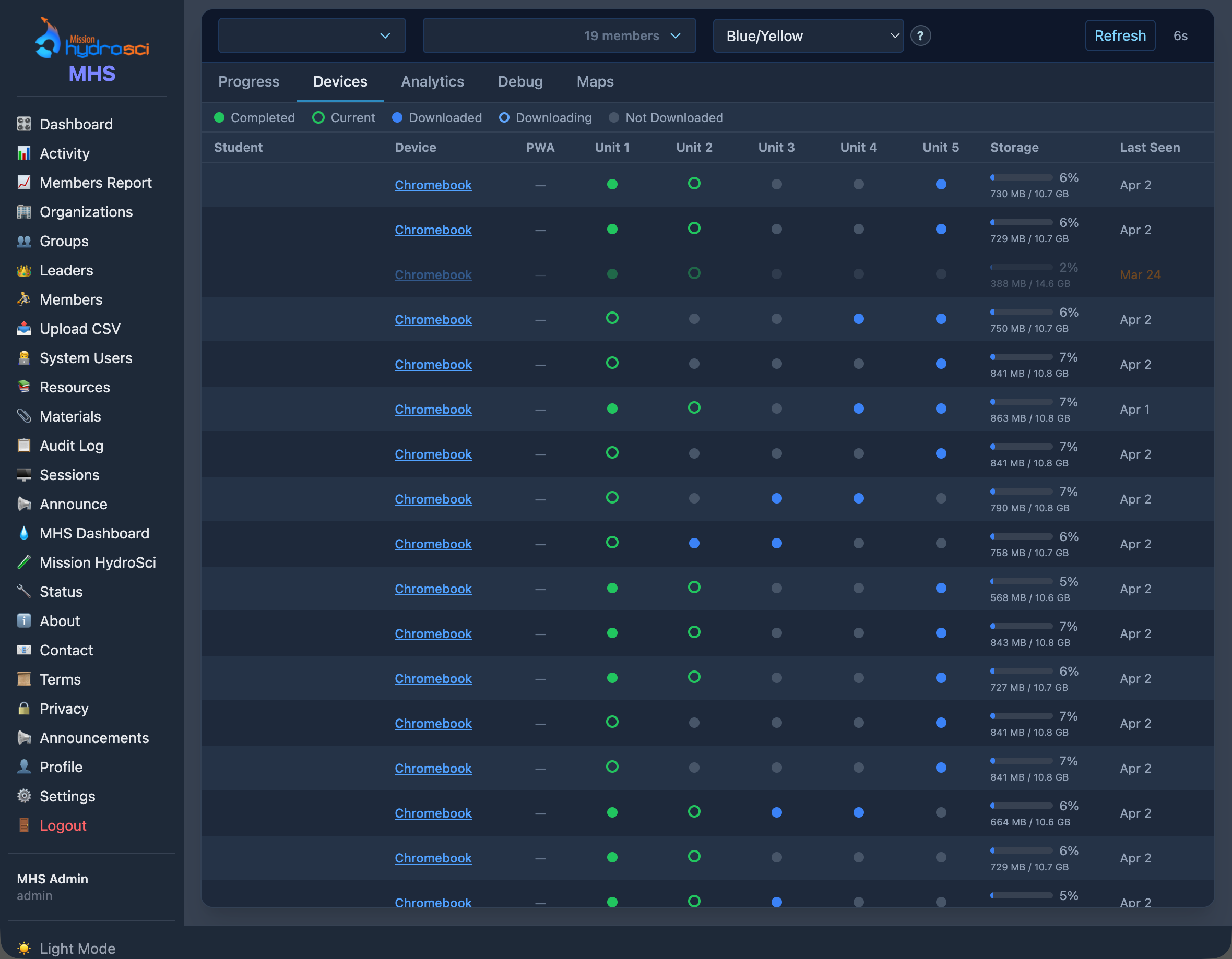Open the Dashboard from the sidebar
Viewport: 1232px width, 959px height.
[76, 124]
